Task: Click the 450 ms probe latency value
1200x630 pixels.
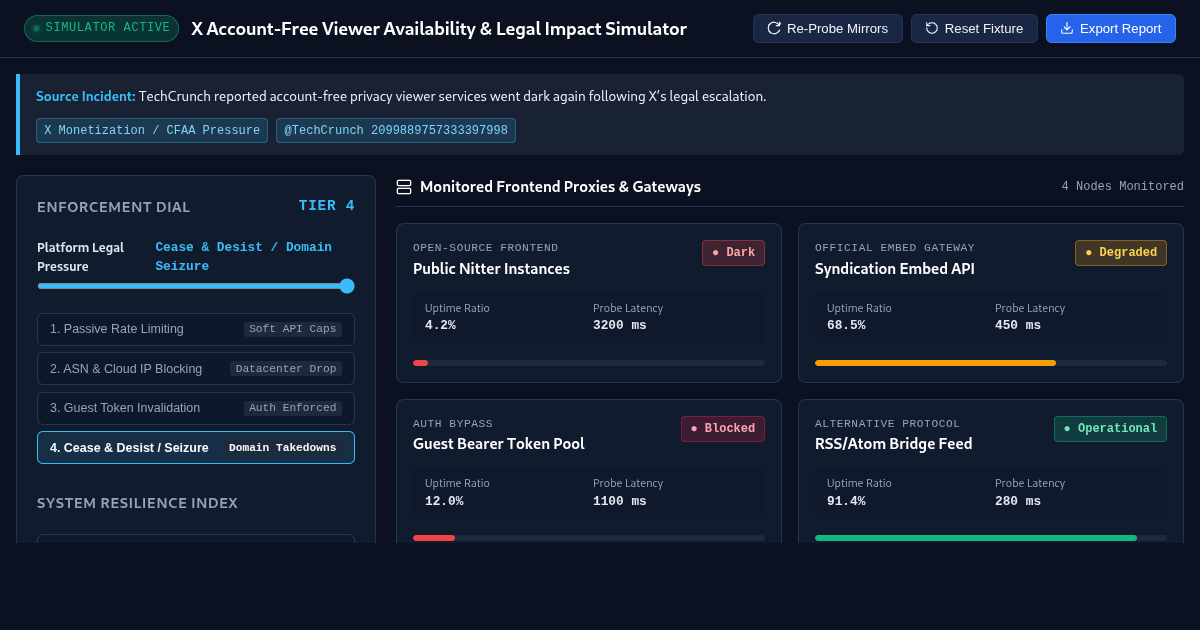Action: [1018, 325]
